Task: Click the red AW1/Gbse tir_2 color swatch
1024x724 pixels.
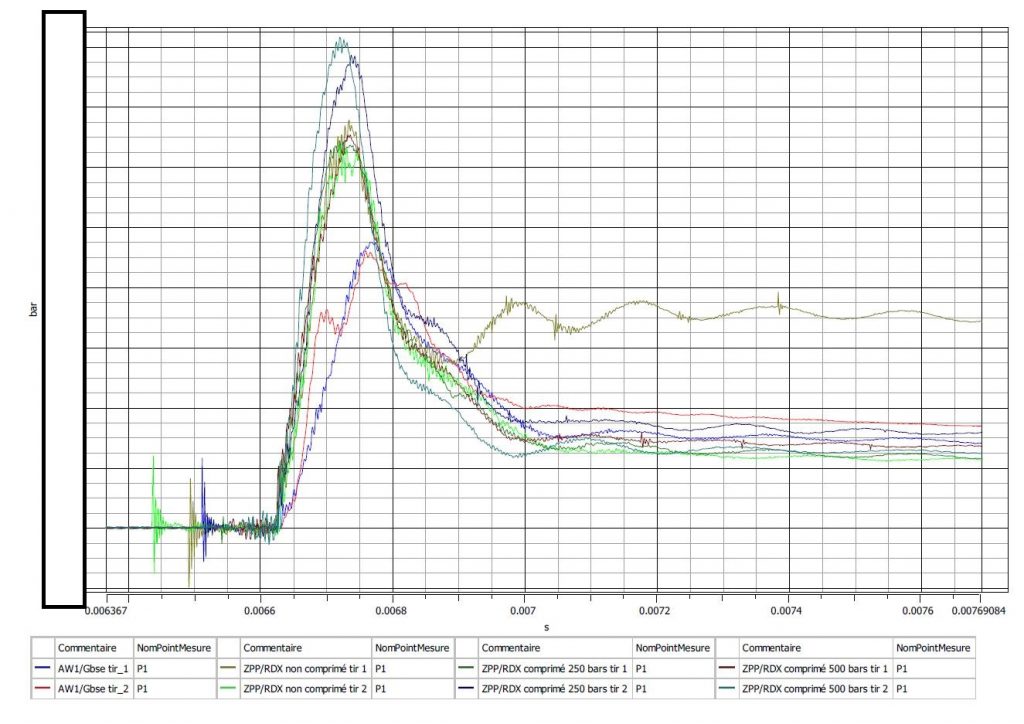Action: click(x=44, y=688)
